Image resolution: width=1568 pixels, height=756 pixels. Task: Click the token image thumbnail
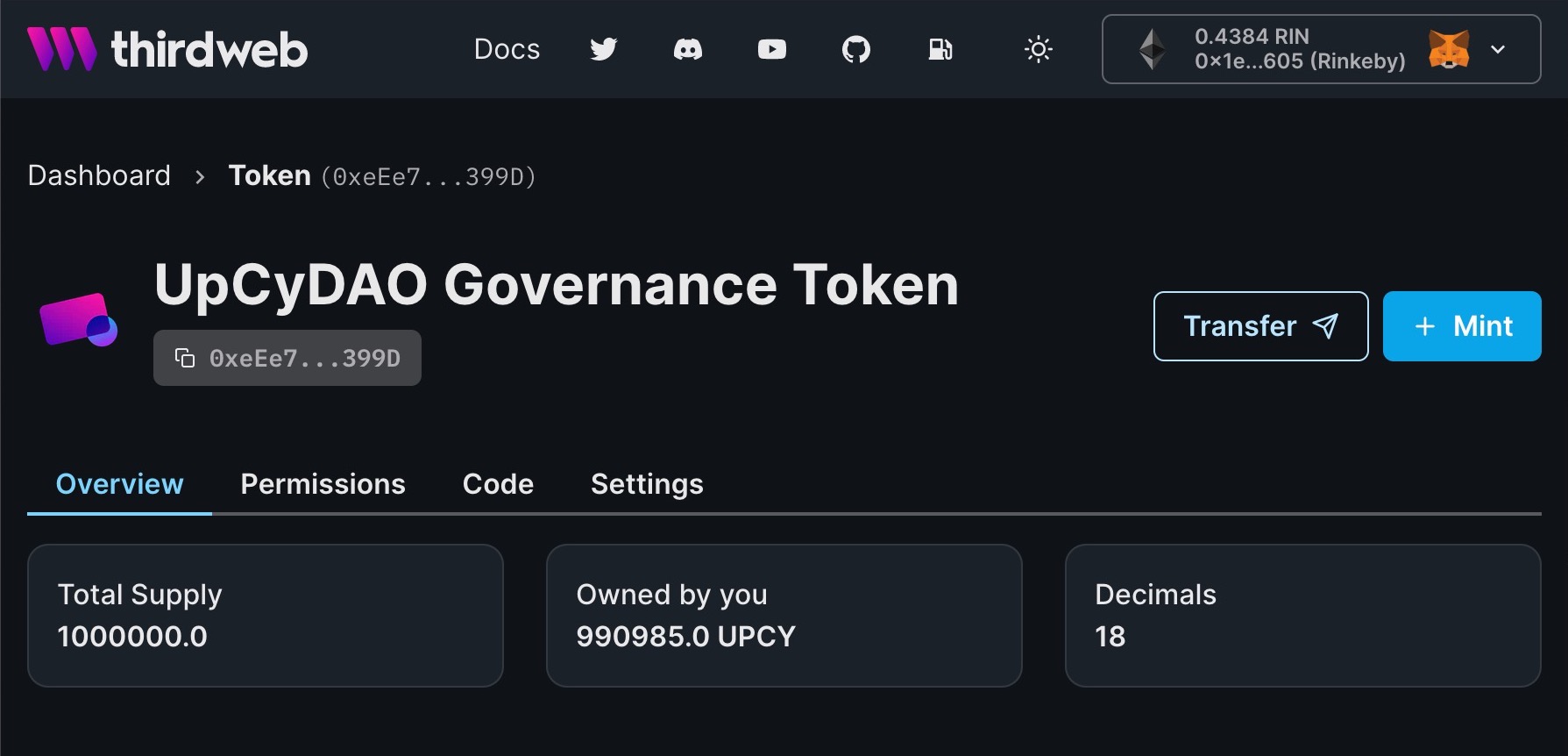coord(78,319)
